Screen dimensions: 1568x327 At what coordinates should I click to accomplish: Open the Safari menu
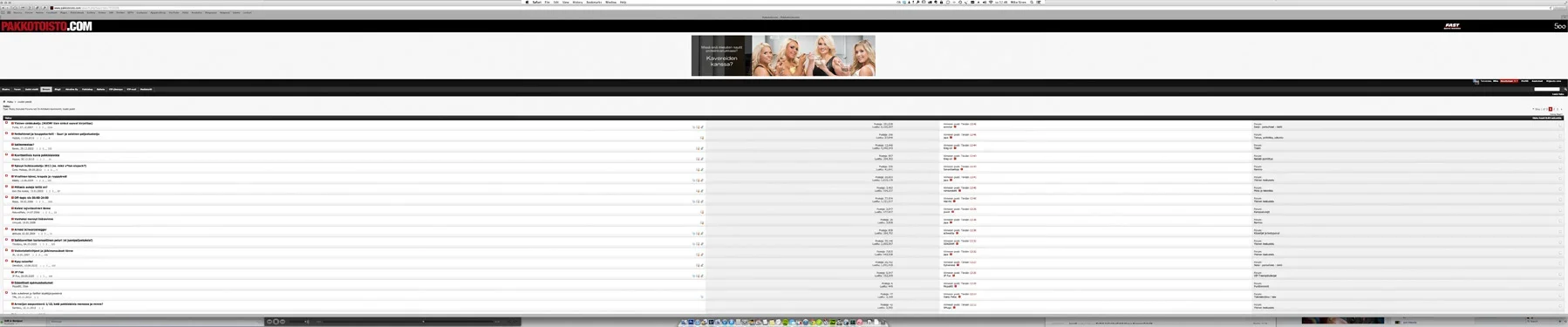coord(537,2)
